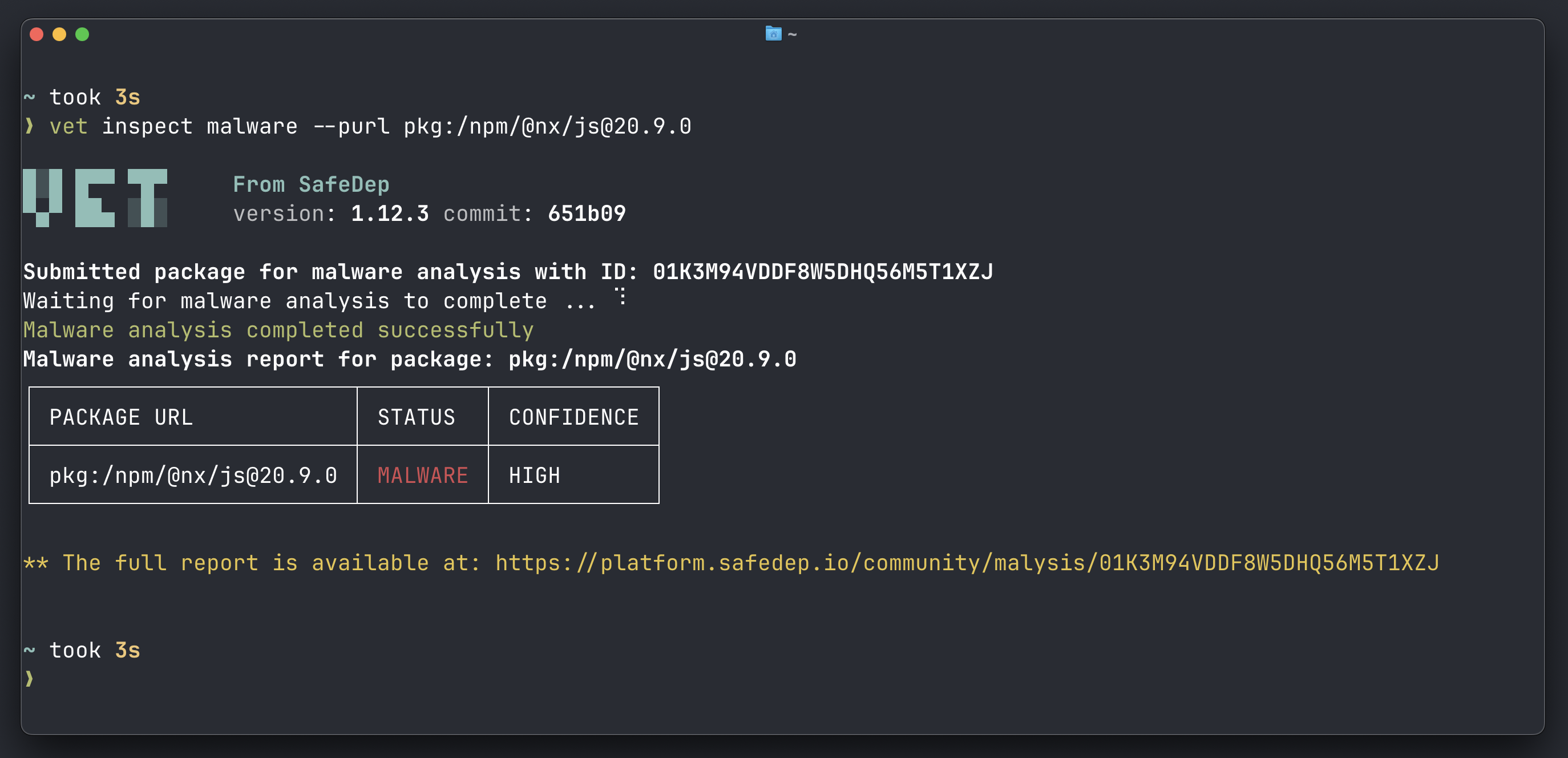Open the platform.safedep.io full report link

(967, 563)
